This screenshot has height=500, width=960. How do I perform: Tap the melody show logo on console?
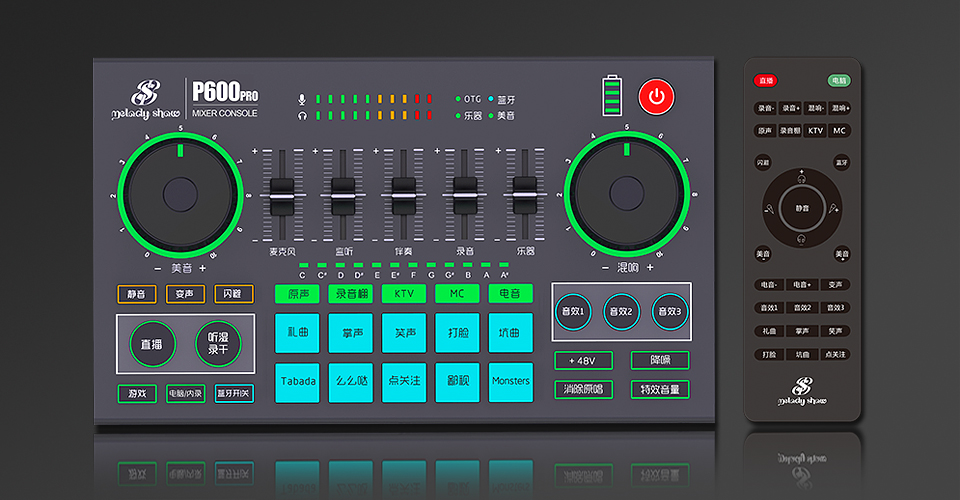[x=146, y=100]
